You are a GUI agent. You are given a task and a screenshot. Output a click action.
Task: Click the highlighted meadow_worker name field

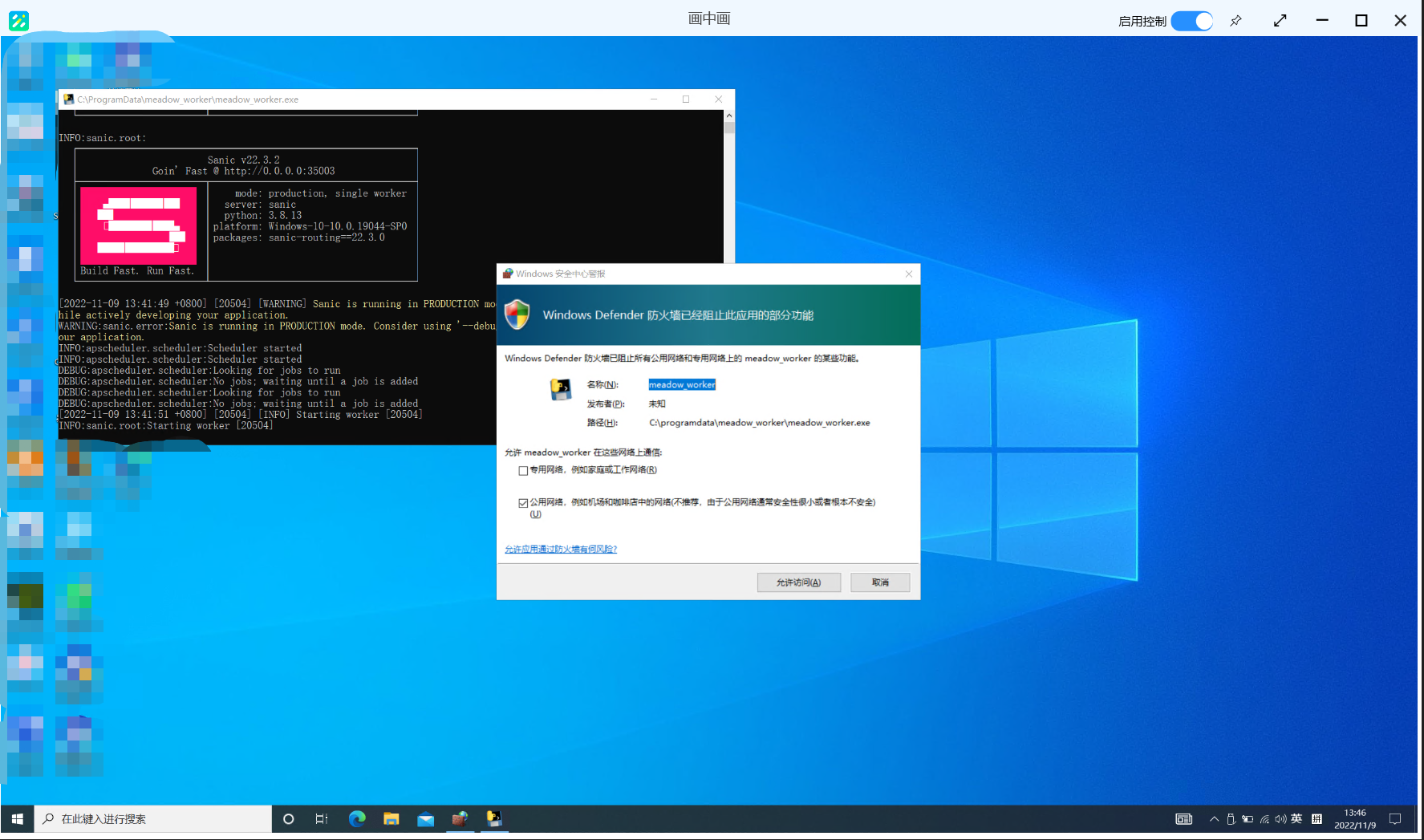coord(682,385)
